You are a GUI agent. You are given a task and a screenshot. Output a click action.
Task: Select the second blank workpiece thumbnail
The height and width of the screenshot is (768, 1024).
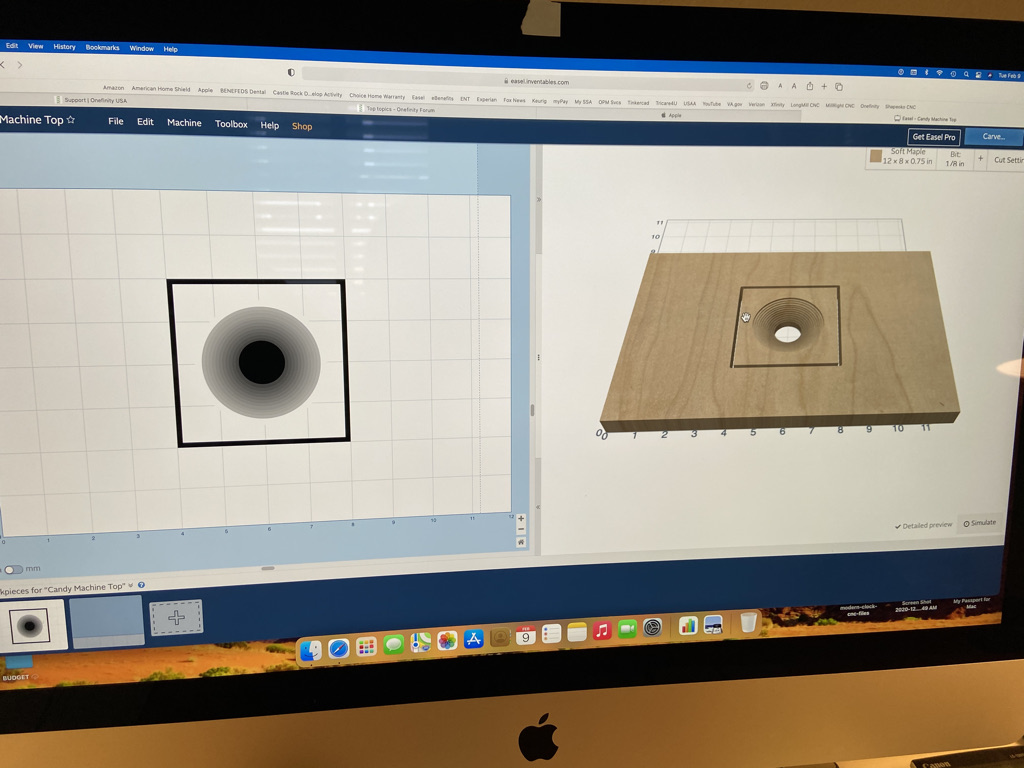coord(106,621)
